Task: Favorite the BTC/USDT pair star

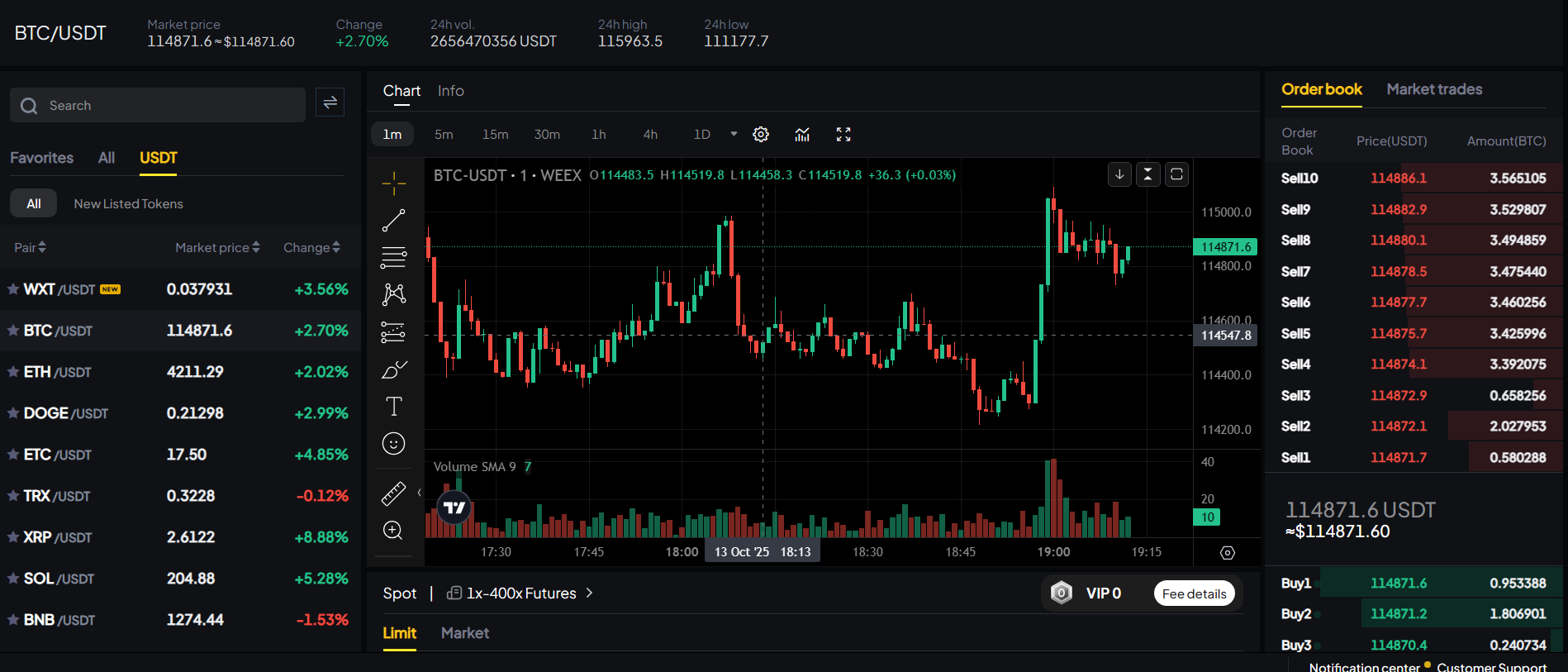Action: (x=13, y=331)
